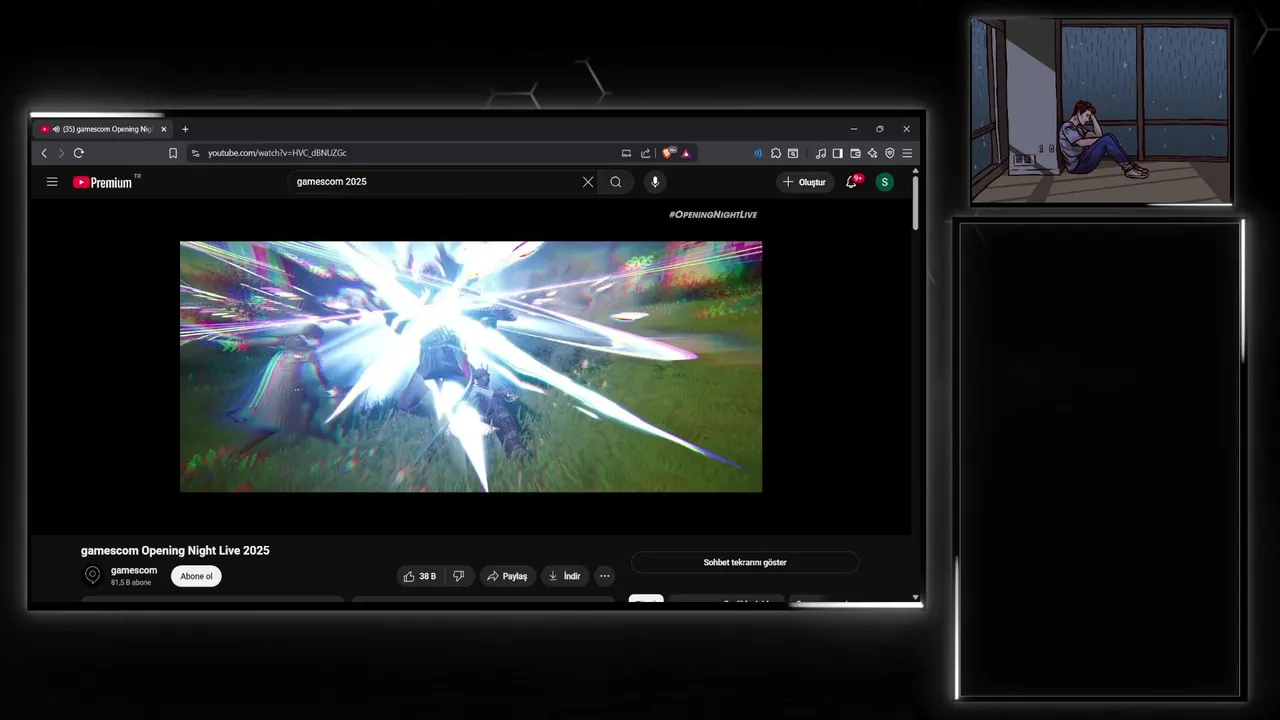Screen dimensions: 1280x720
Task: Click Sohbet tekrarını göster button
Action: (745, 562)
